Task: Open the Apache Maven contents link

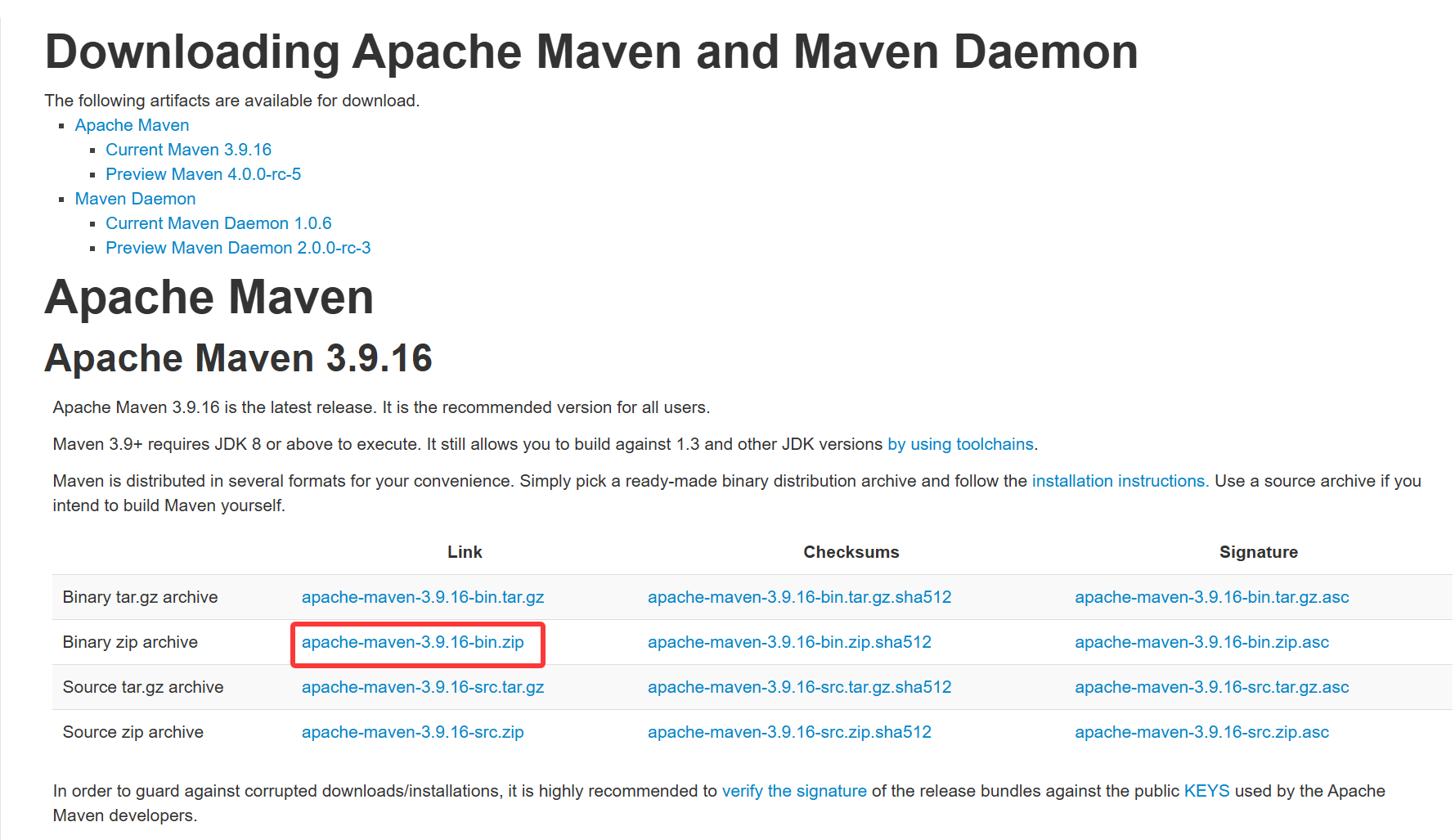Action: (132, 125)
